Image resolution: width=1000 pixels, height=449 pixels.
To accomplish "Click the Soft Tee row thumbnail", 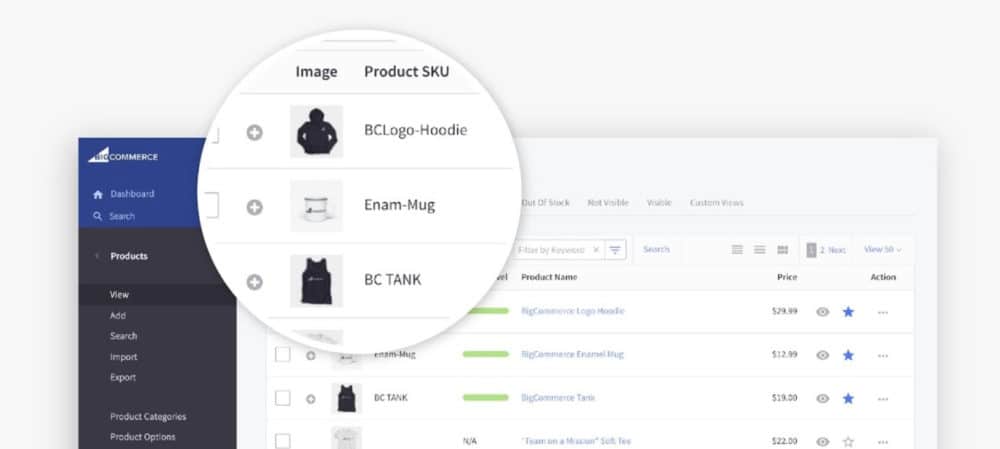I will [x=346, y=438].
